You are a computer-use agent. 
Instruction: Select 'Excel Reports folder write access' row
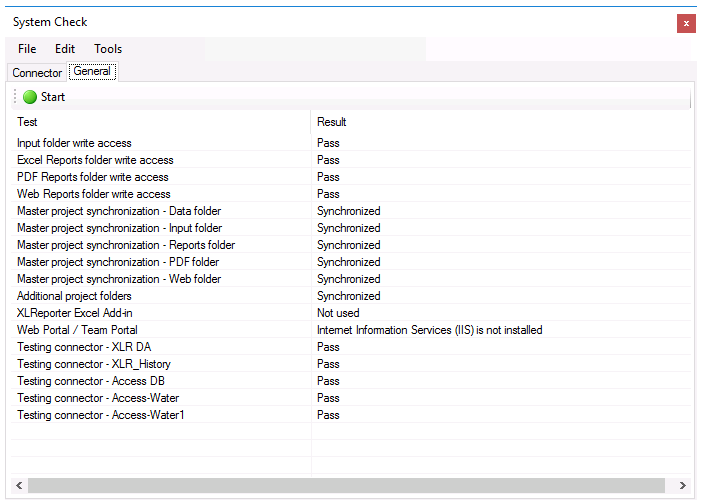[351, 160]
